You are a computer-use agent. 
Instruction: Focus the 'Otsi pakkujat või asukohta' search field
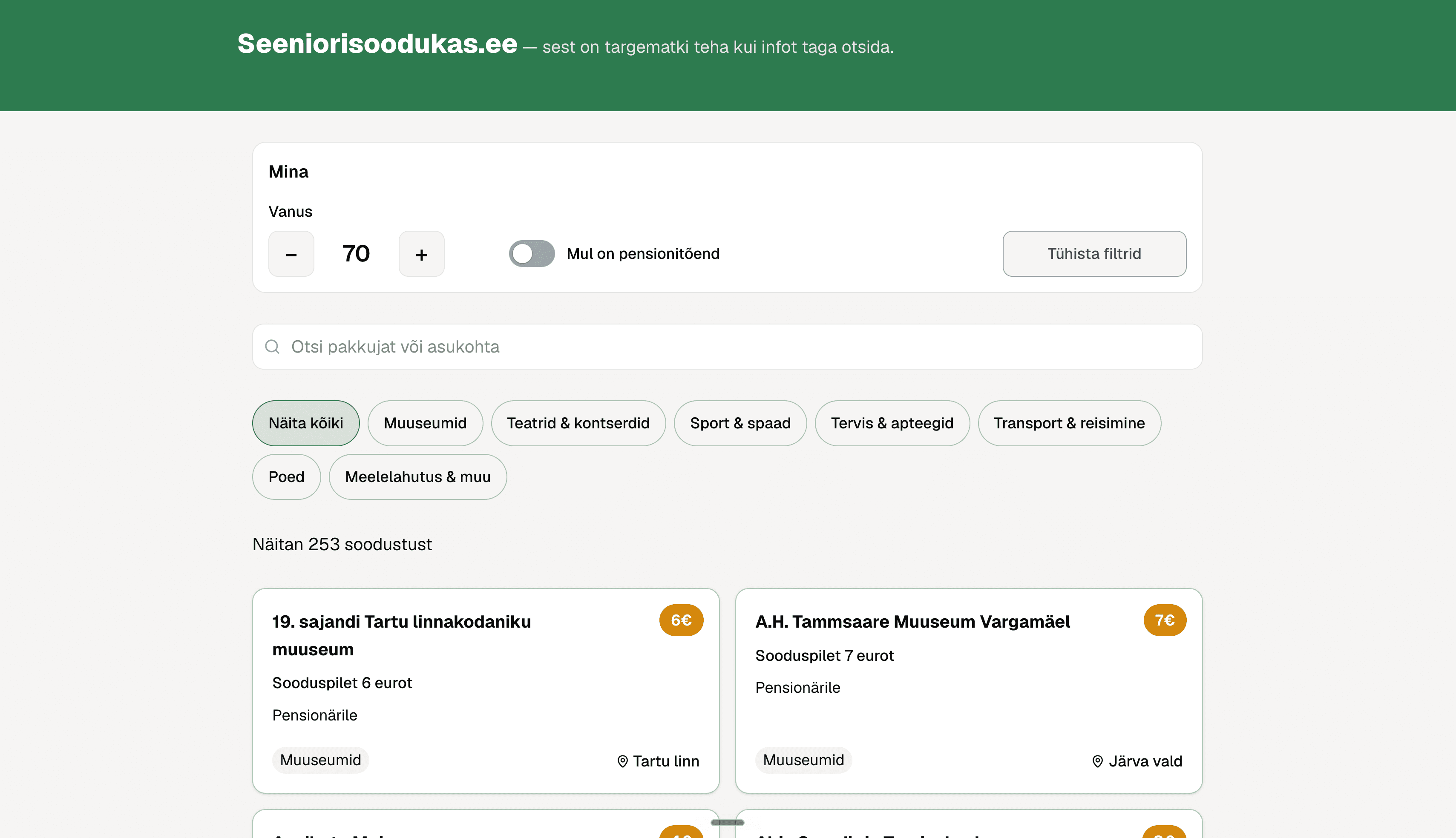[727, 347]
